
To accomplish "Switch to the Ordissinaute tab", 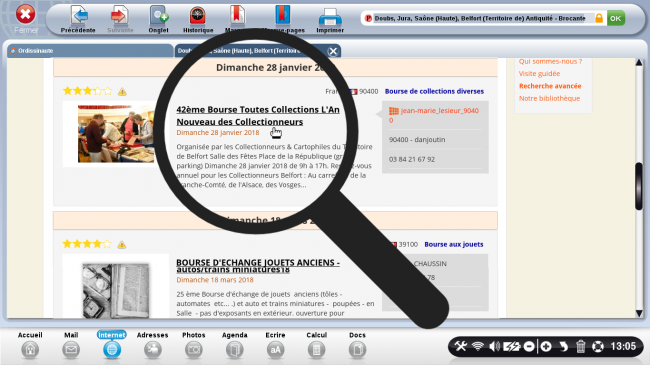I will pyautogui.click(x=90, y=51).
